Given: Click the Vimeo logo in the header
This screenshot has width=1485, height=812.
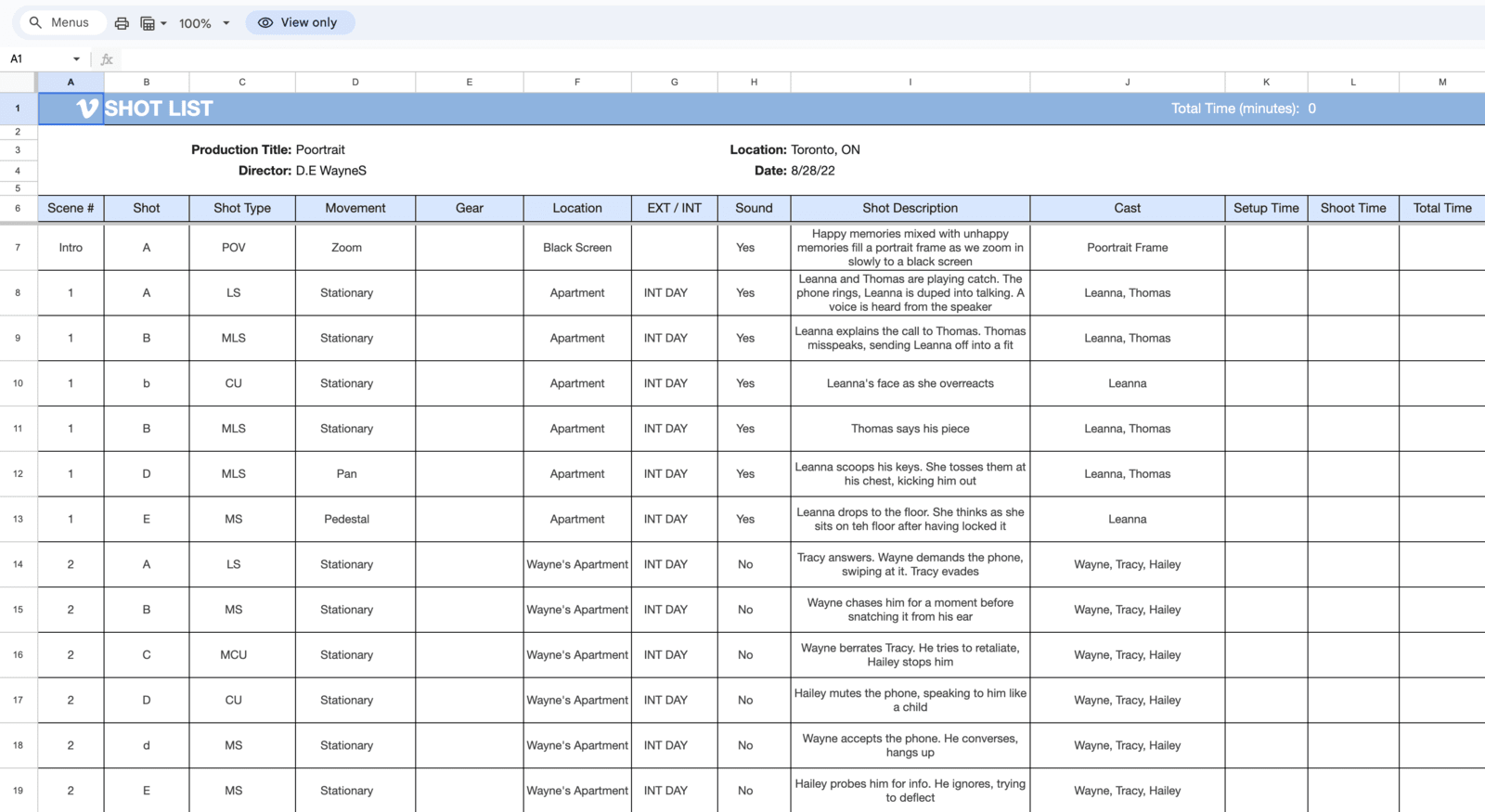Looking at the screenshot, I should [x=86, y=109].
